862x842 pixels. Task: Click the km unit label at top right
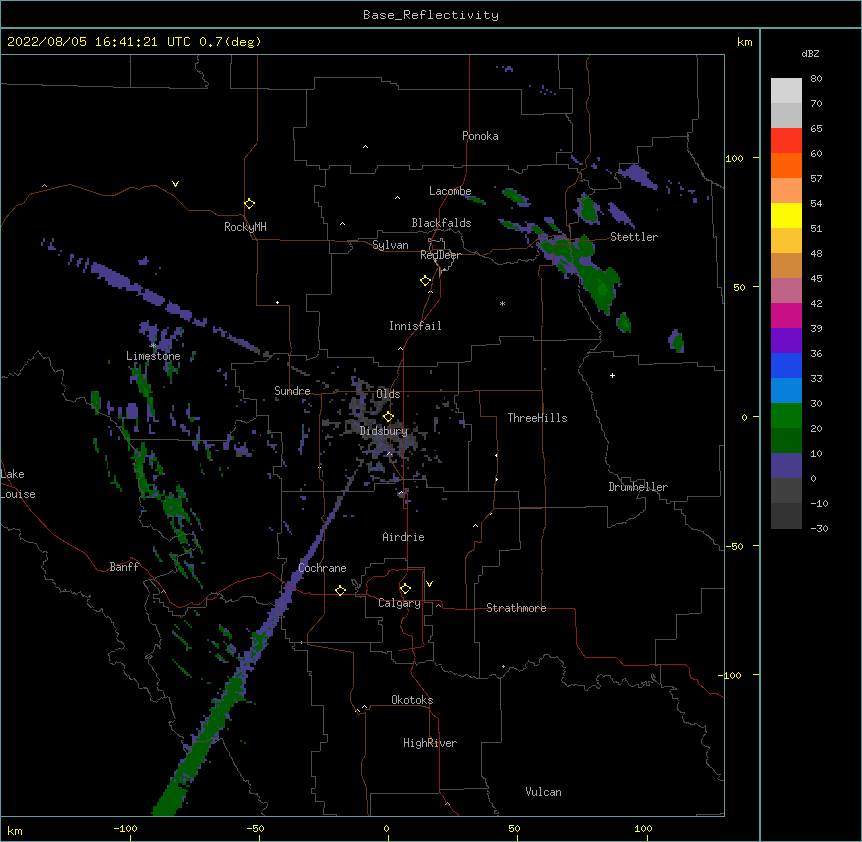(x=744, y=42)
